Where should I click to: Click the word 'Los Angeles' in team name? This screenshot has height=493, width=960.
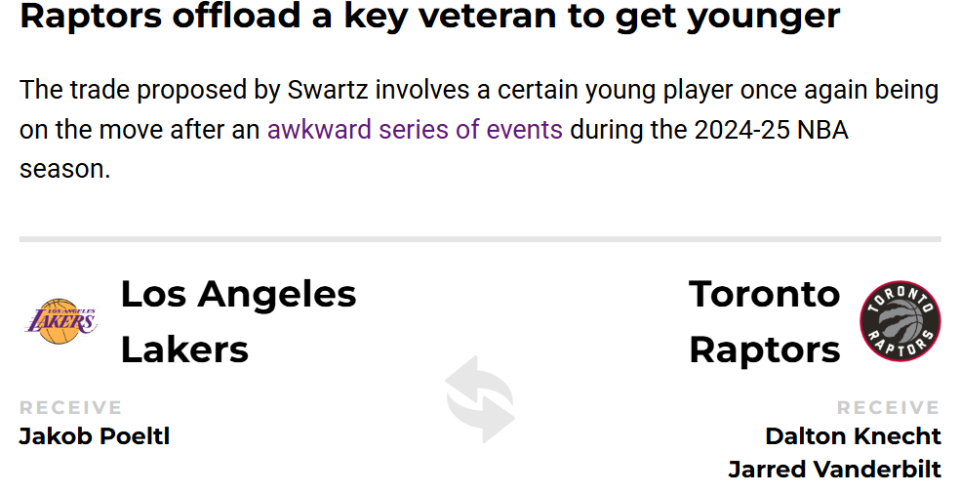click(x=238, y=294)
